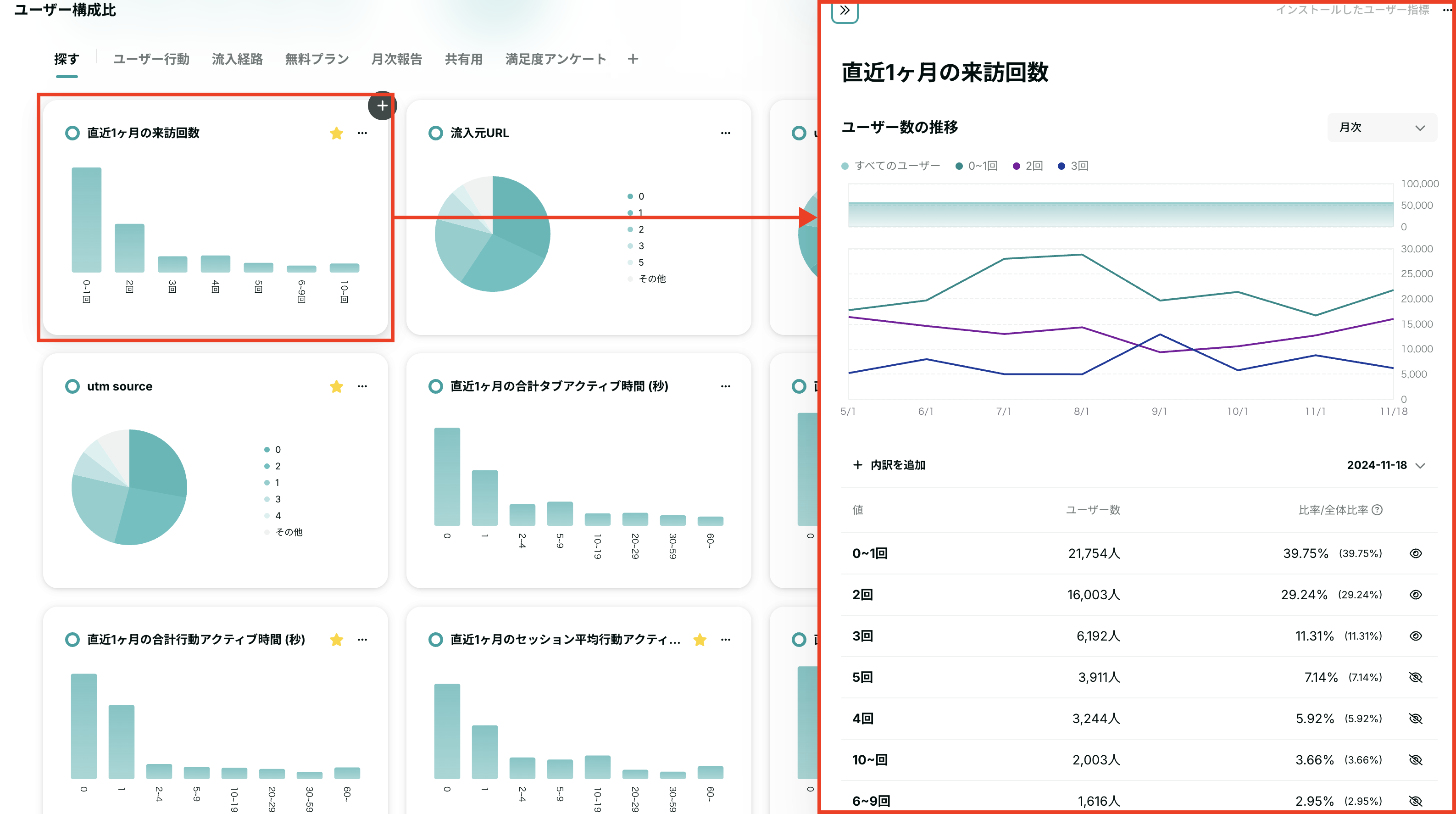This screenshot has height=814, width=1456.
Task: Unfavorite the 直近1ヶ月の来訪回数 card star
Action: tap(336, 133)
